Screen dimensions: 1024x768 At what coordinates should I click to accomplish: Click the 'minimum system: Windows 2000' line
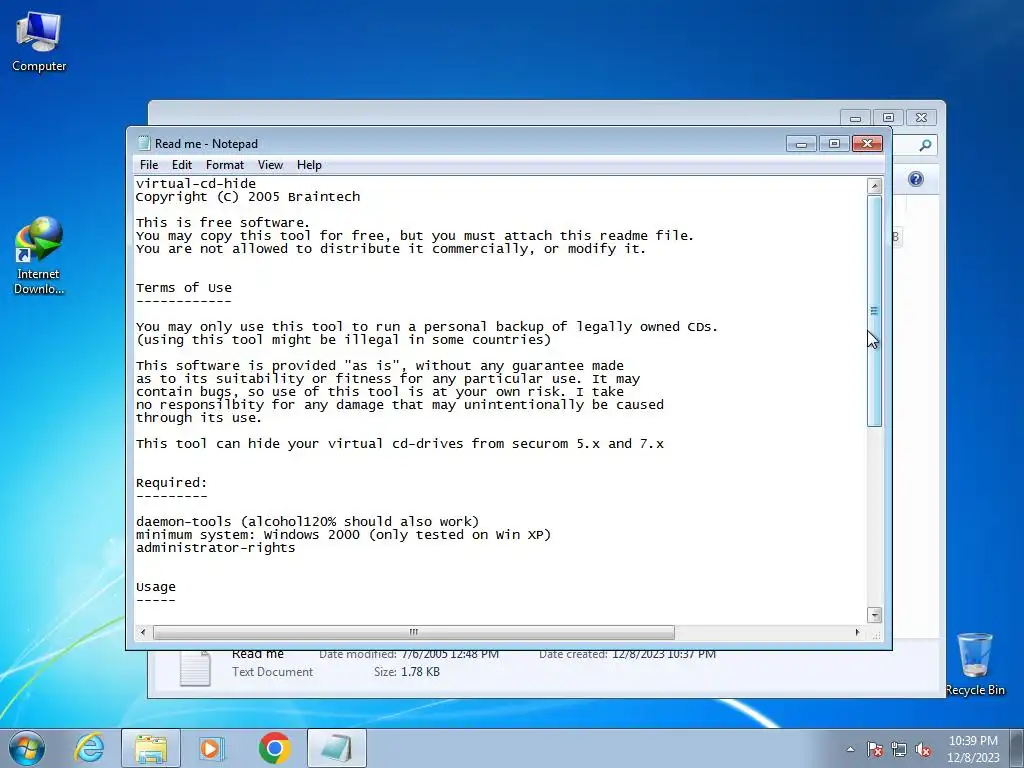pos(344,535)
